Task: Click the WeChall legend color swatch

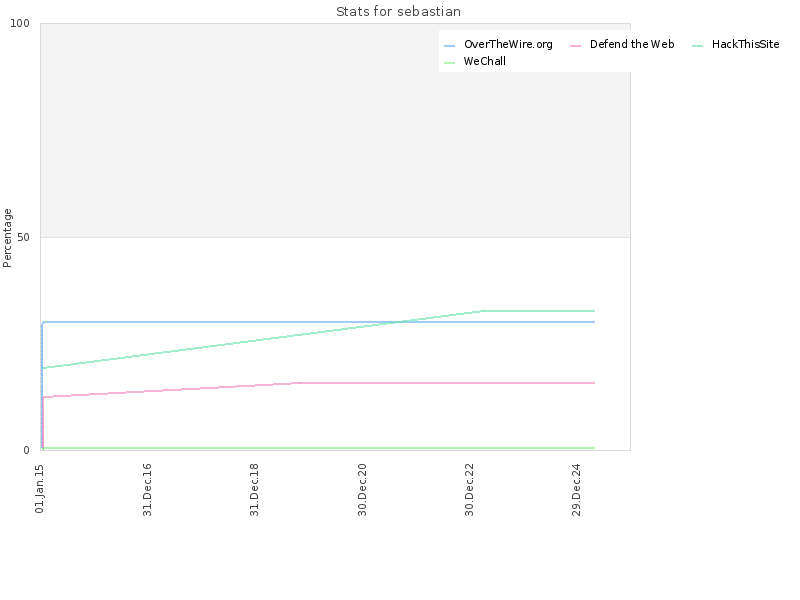Action: coord(449,63)
